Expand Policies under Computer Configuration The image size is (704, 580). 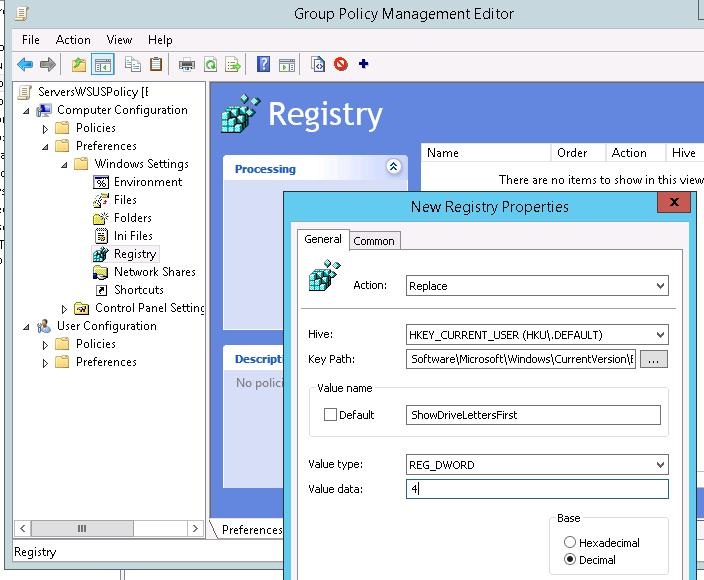point(45,129)
